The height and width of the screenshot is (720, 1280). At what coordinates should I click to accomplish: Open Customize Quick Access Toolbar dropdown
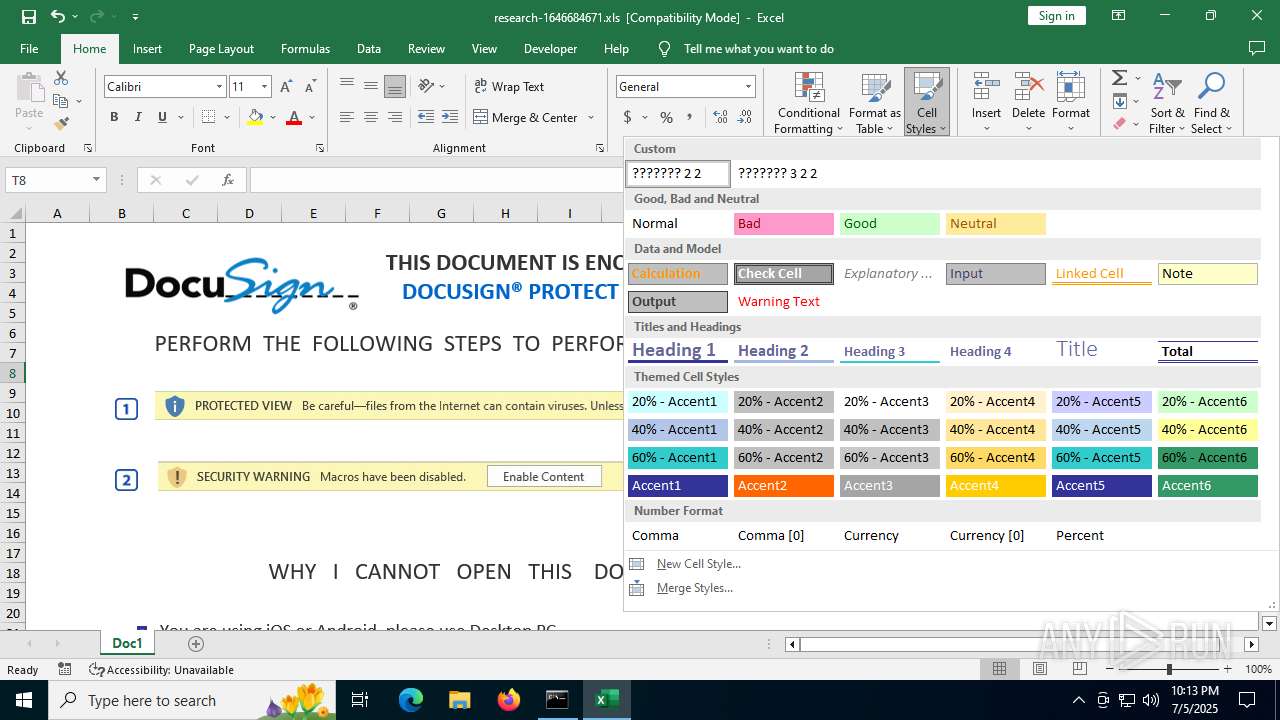point(135,17)
